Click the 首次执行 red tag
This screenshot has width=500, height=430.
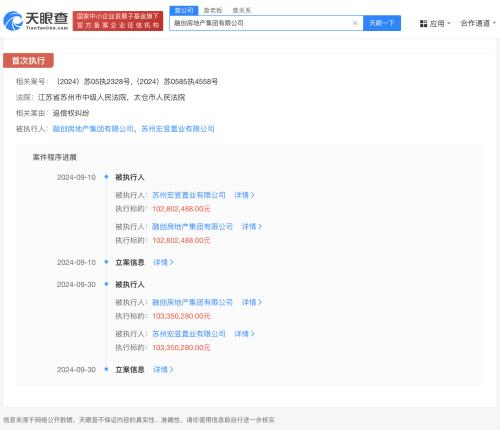(x=28, y=61)
